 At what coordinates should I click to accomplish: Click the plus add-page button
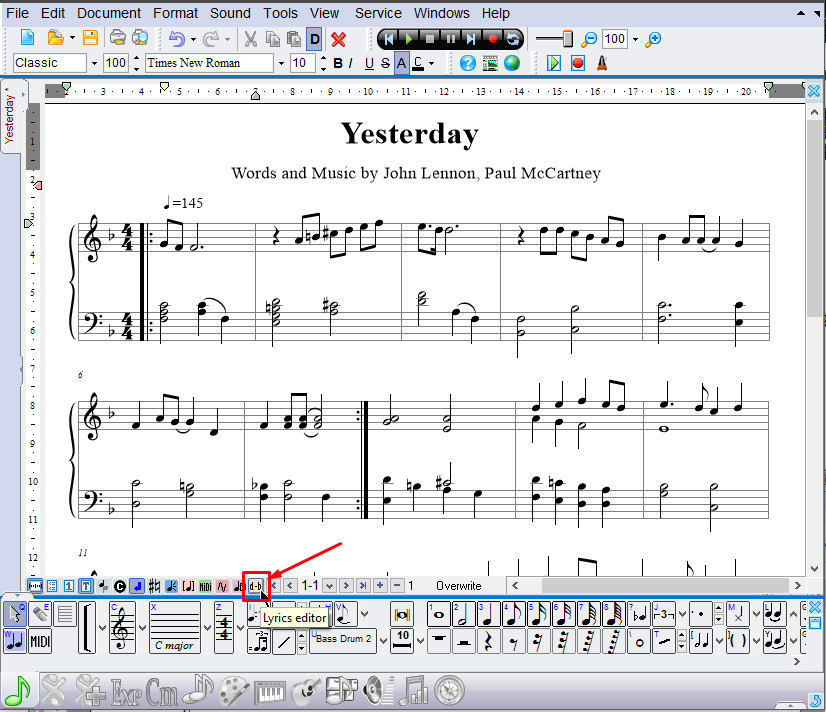380,585
